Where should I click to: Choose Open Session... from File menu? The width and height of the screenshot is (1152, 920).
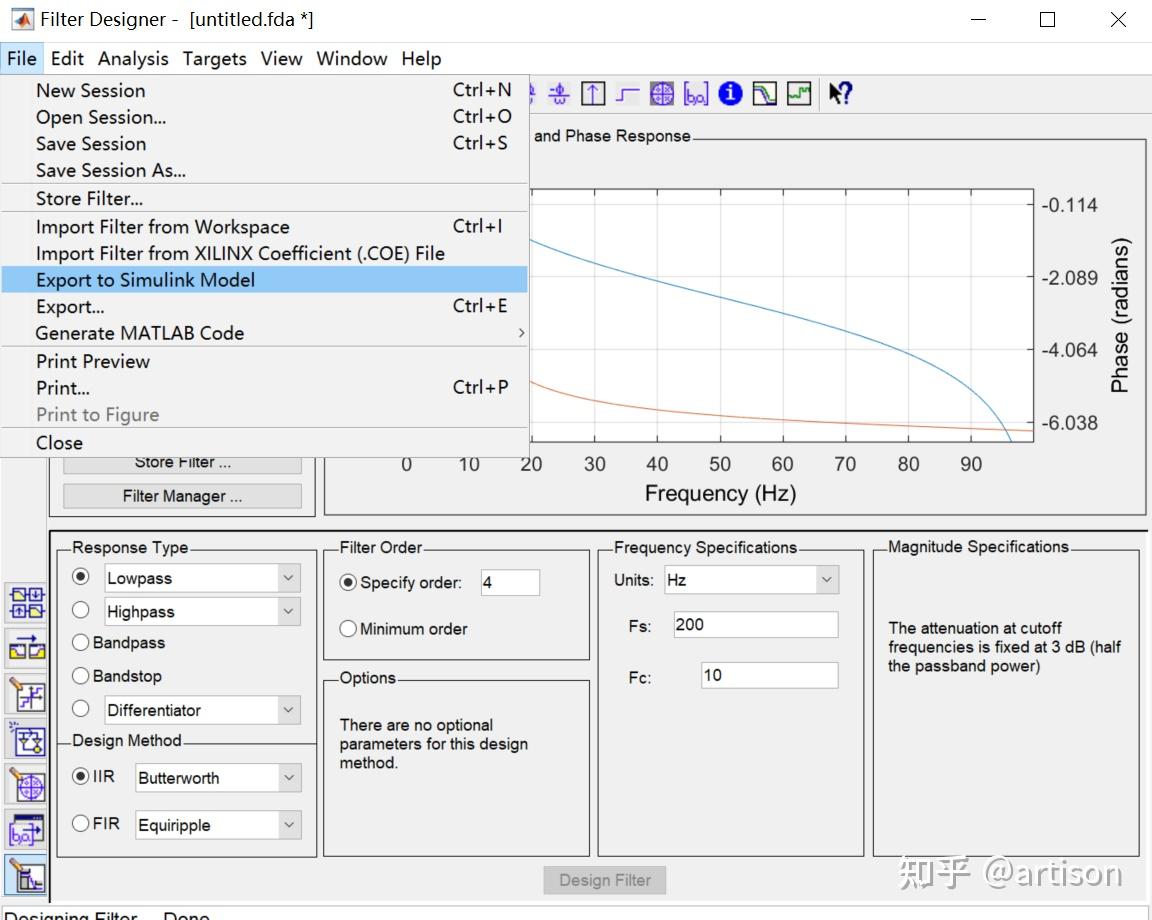[264, 117]
